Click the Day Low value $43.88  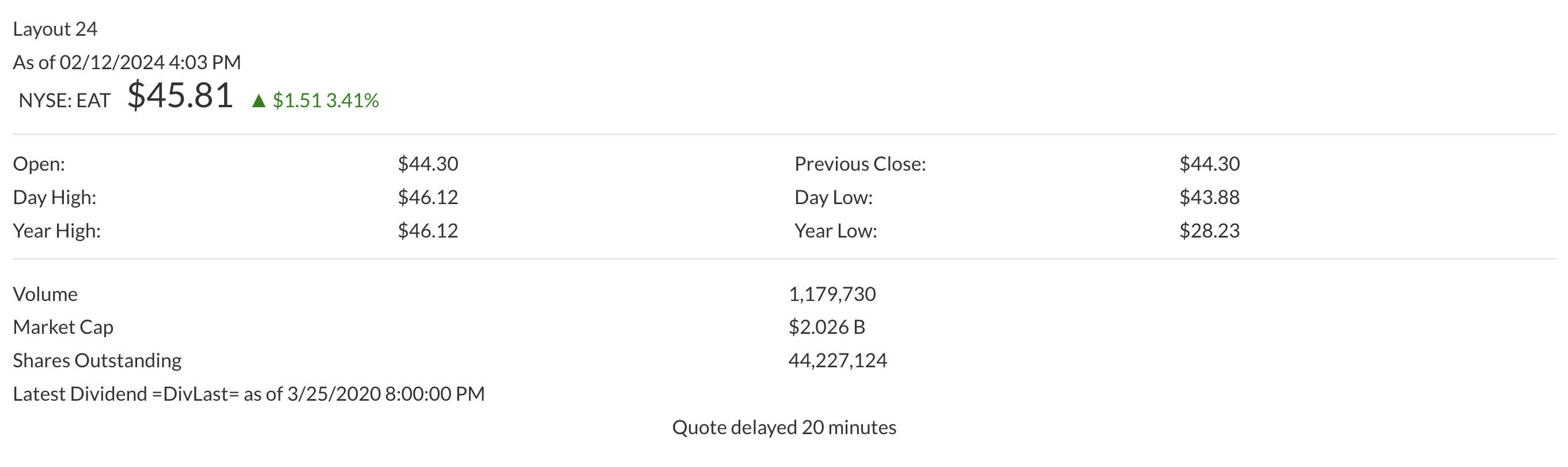point(1210,197)
